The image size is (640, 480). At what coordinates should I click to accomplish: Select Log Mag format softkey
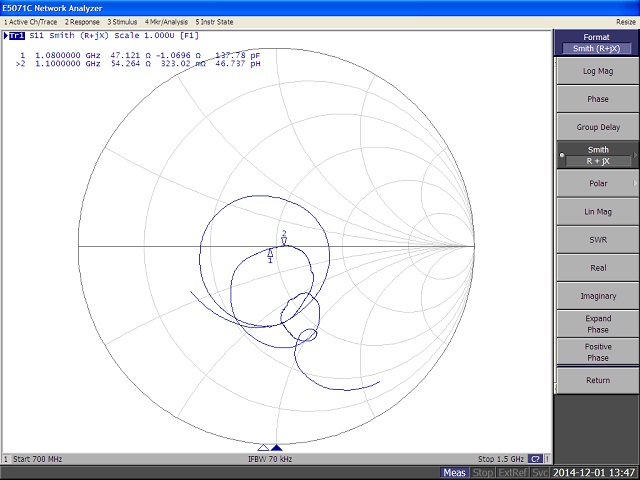point(598,71)
